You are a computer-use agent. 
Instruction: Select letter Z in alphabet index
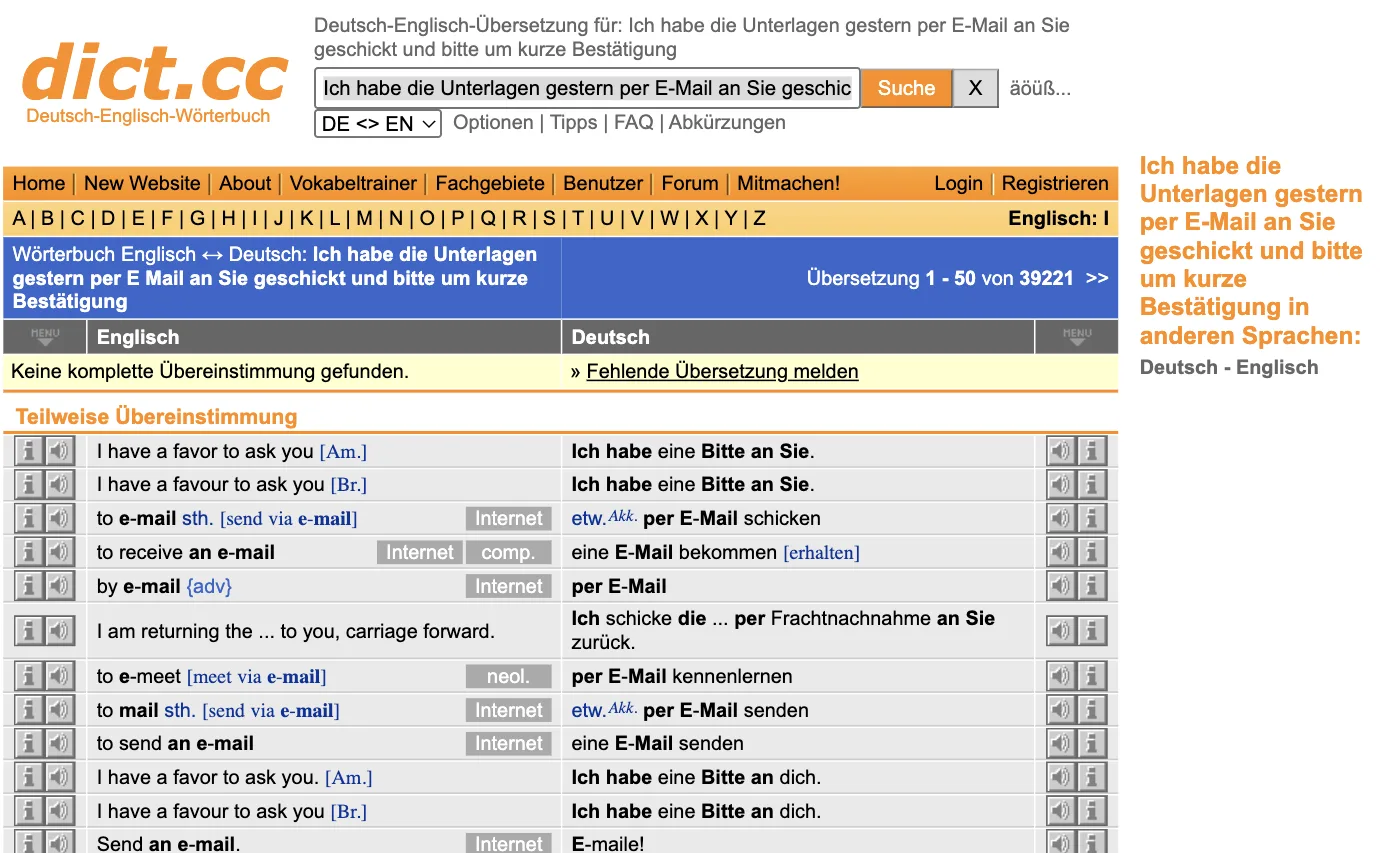759,218
